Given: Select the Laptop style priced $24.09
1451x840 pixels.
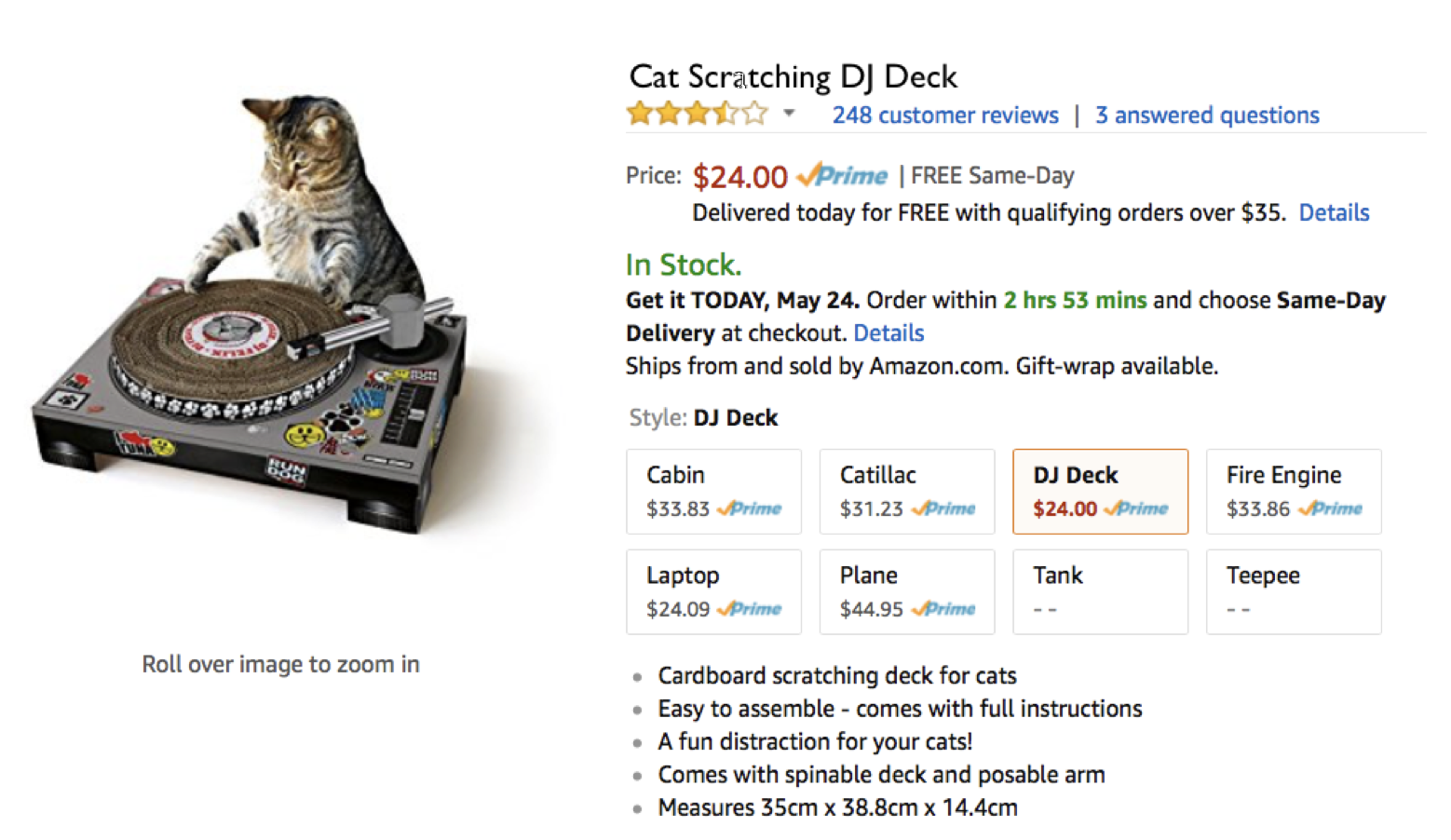Looking at the screenshot, I should coord(713,591).
